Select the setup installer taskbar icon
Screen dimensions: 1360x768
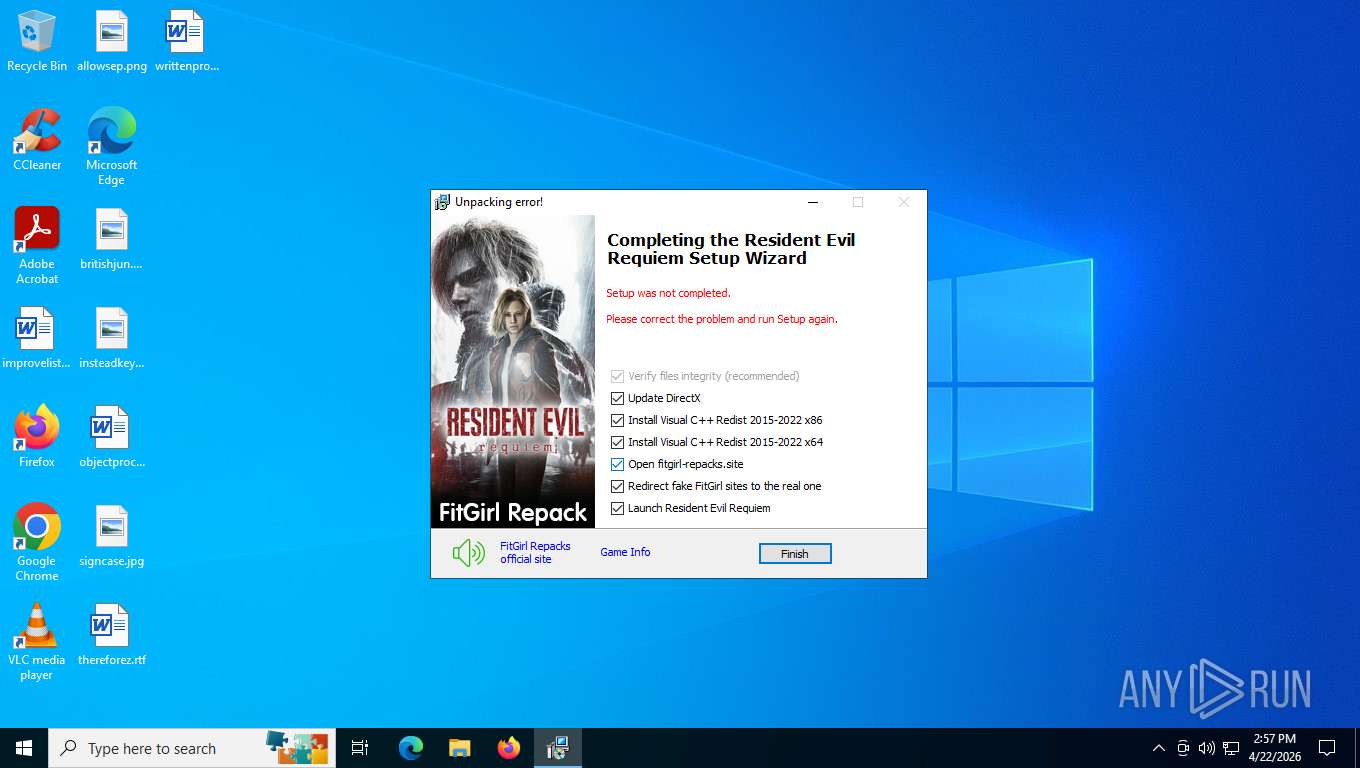[558, 748]
